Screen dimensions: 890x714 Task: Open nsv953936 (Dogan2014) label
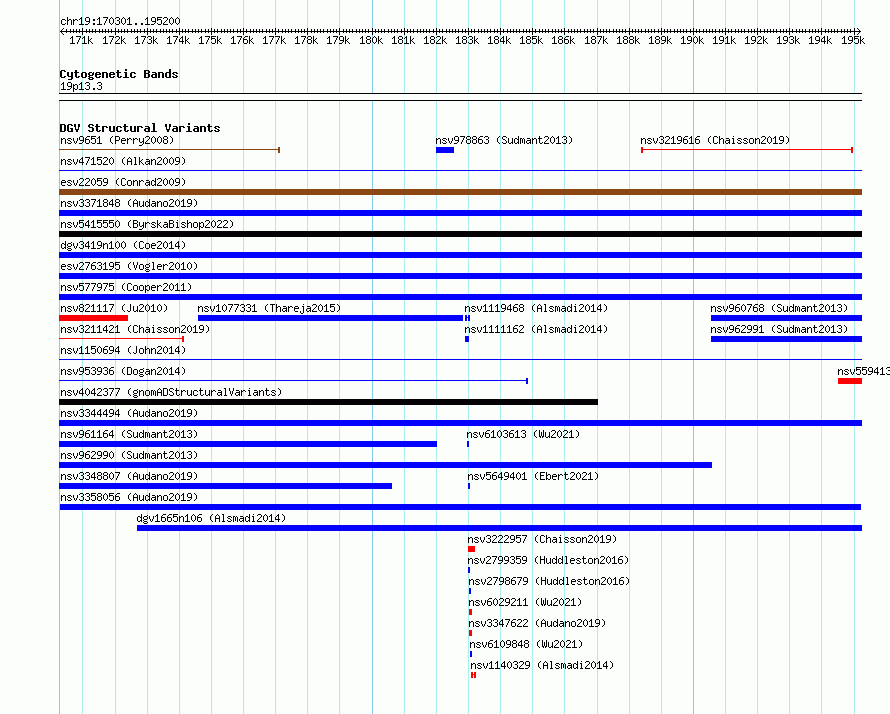point(123,371)
